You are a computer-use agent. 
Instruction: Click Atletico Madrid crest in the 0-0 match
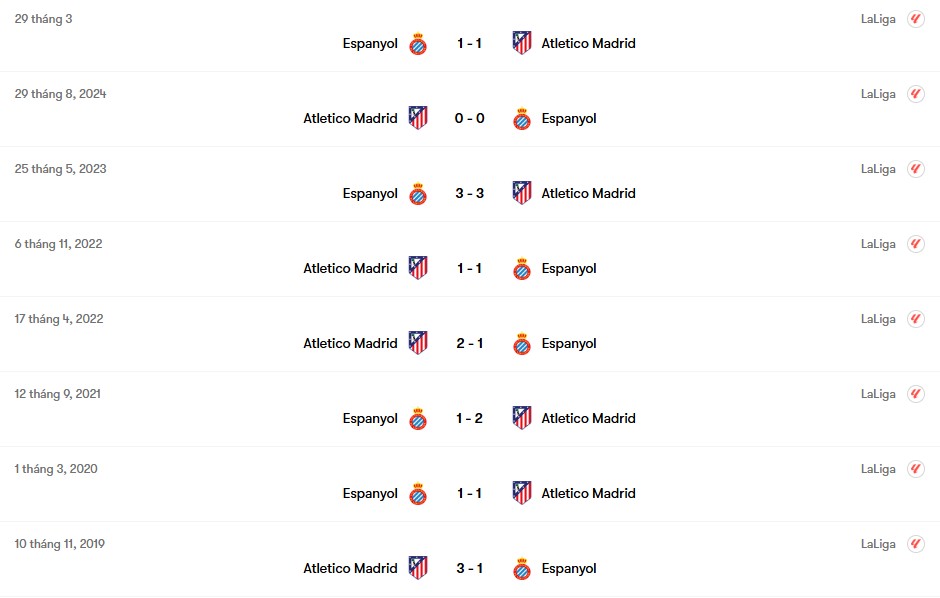(x=418, y=118)
